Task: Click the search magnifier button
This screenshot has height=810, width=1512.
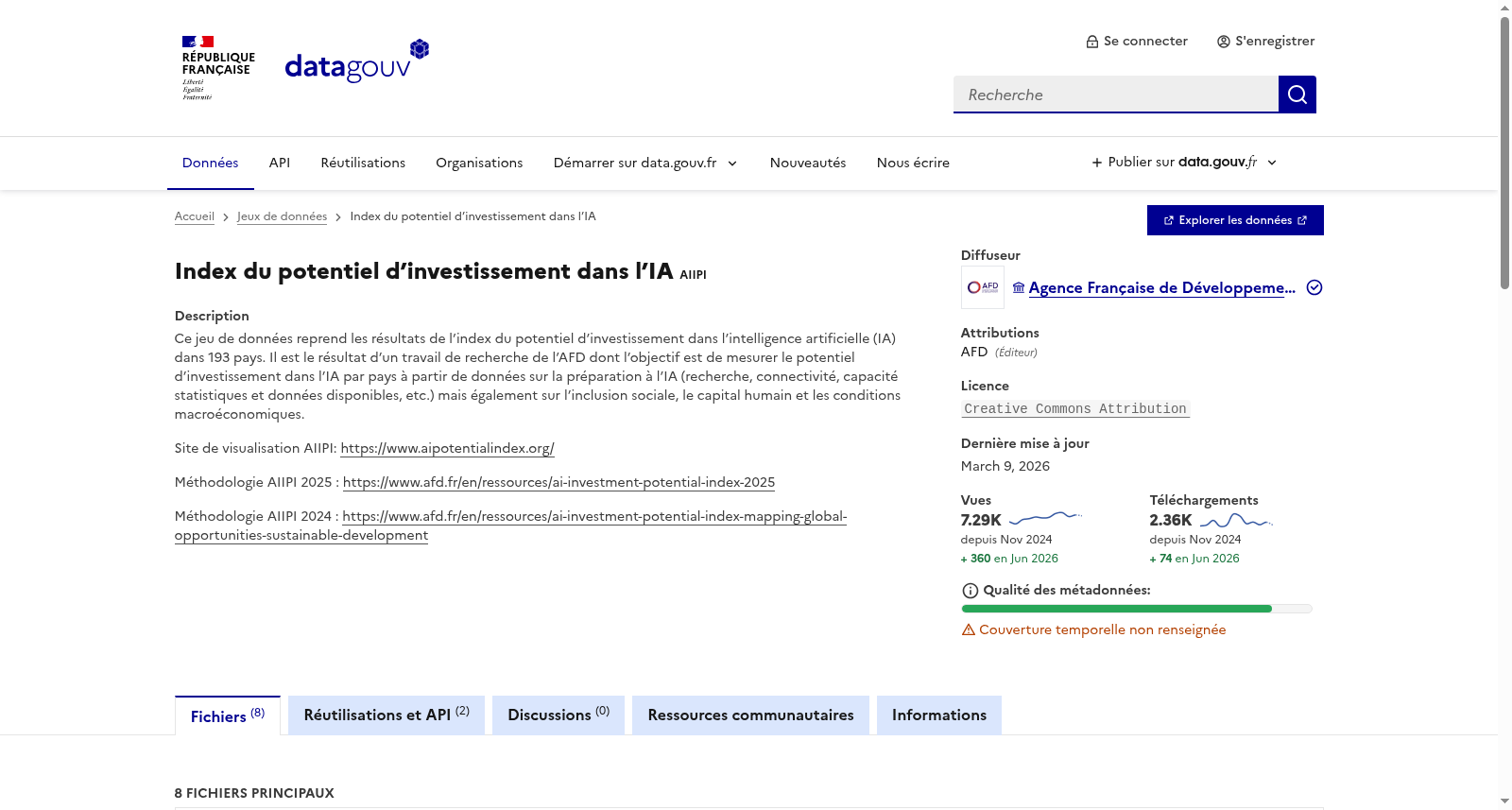Action: click(x=1297, y=95)
